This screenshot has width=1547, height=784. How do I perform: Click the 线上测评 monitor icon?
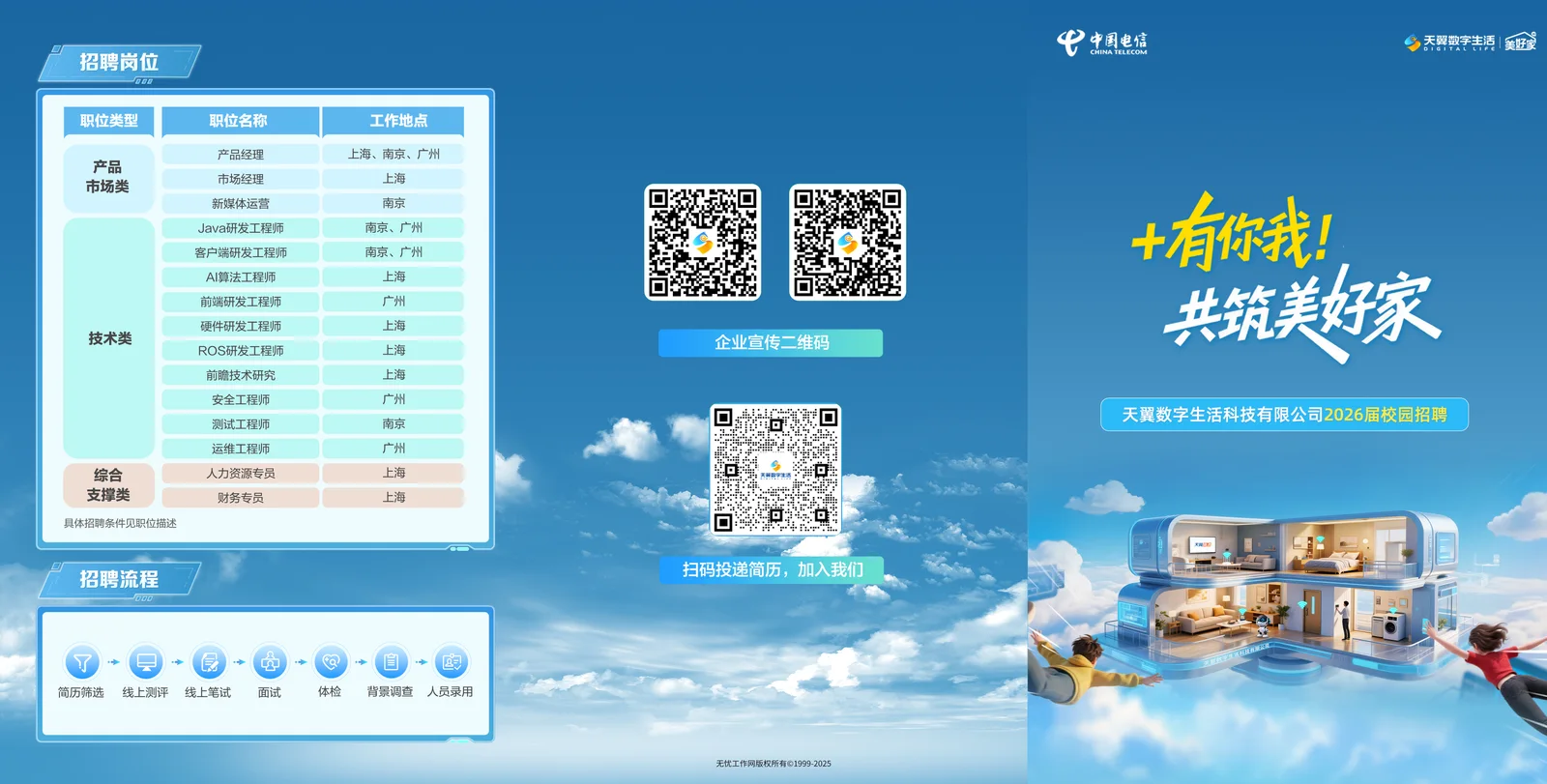146,662
